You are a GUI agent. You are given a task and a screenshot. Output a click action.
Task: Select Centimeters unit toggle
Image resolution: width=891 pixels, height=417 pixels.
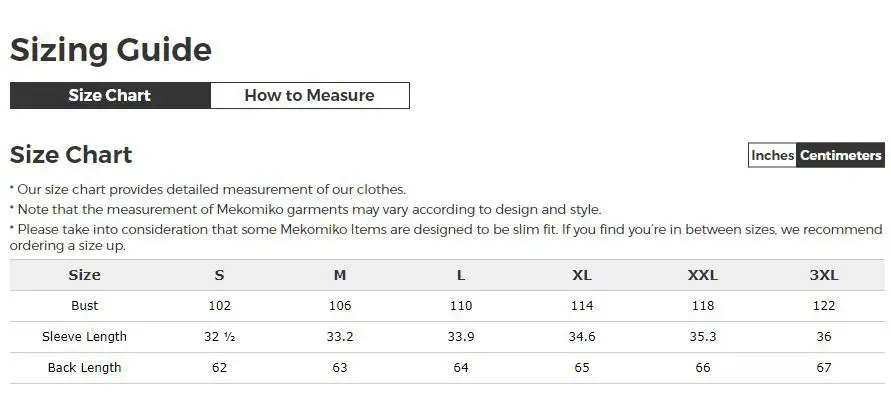(841, 155)
